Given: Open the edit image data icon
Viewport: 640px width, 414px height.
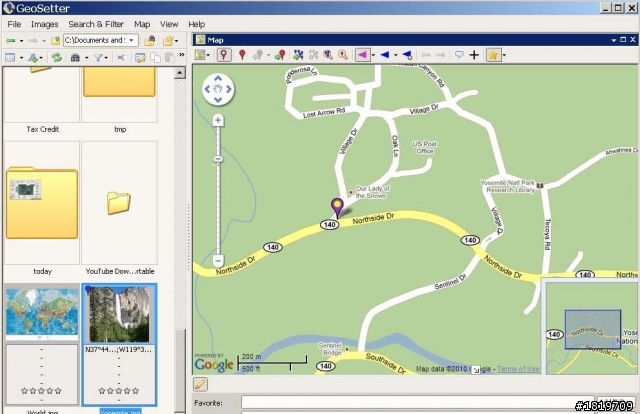Looking at the screenshot, I should click(140, 58).
